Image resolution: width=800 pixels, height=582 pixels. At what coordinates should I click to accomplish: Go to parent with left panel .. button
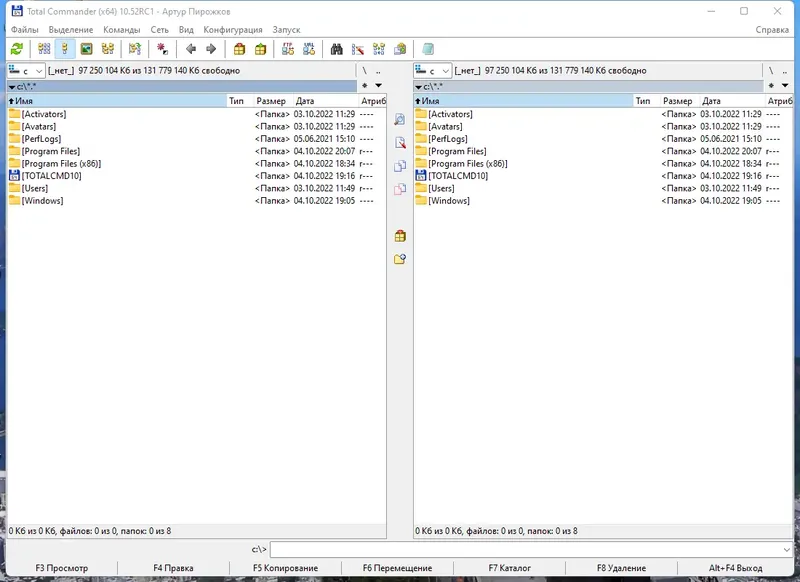coord(378,70)
